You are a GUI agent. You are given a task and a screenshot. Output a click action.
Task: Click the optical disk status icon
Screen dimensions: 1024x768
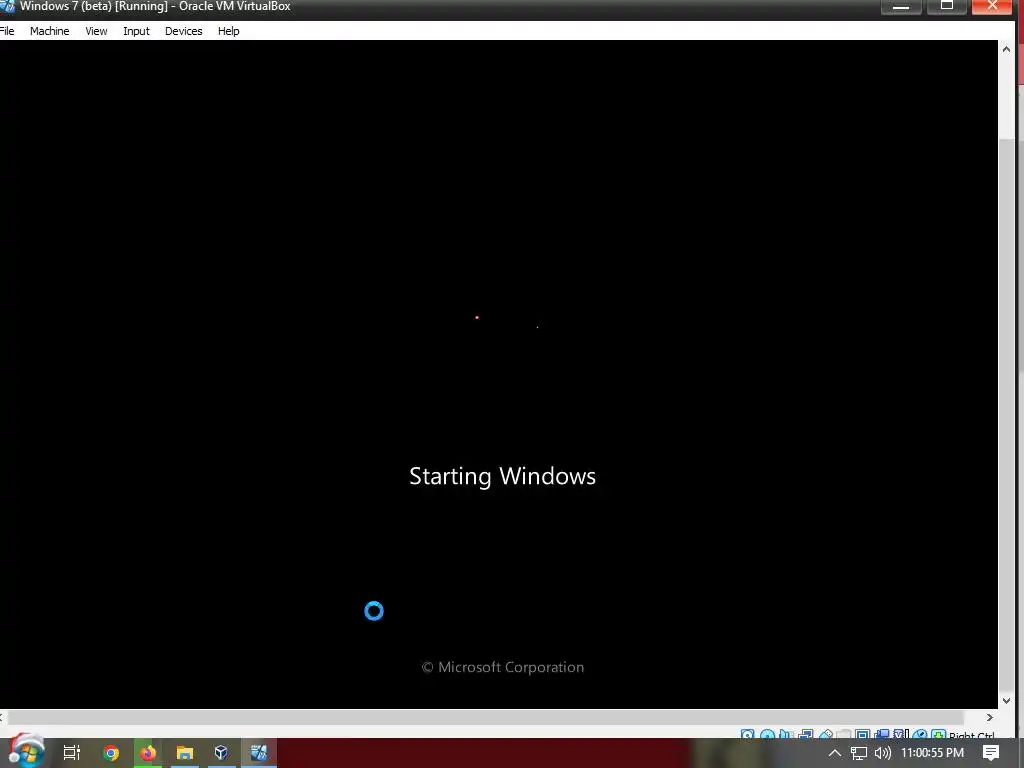tap(767, 734)
